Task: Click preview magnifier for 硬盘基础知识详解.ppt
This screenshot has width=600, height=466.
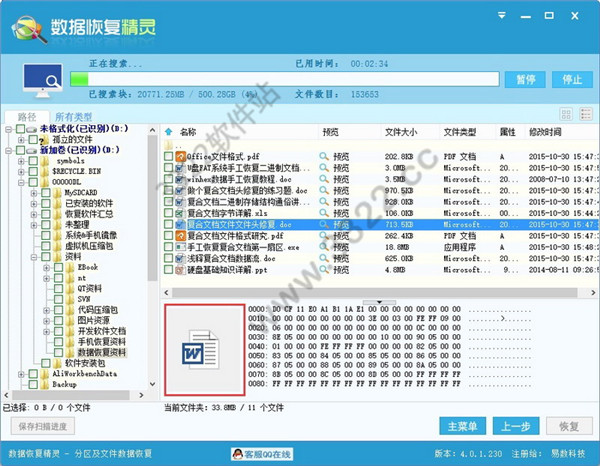Action: (324, 270)
